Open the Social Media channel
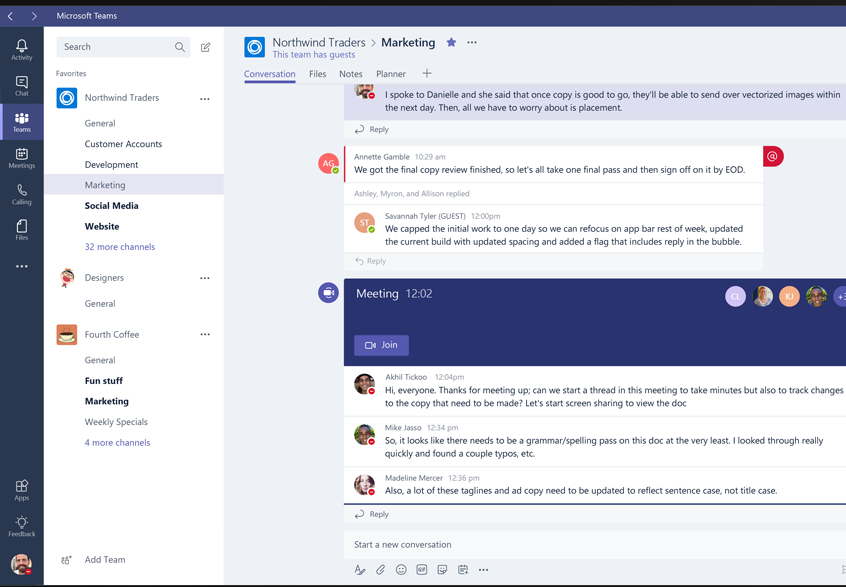 click(x=111, y=206)
